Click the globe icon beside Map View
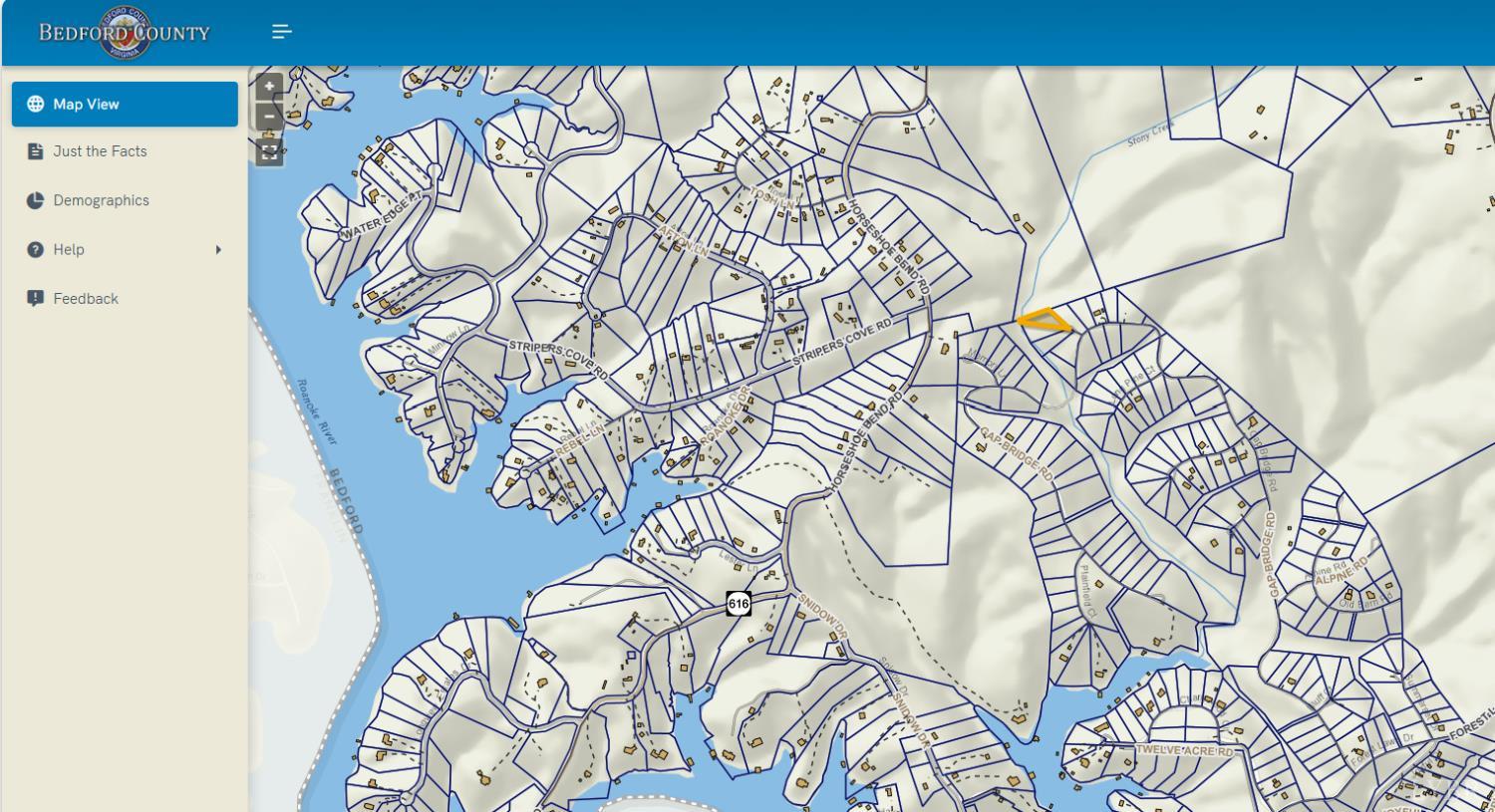Viewport: 1495px width, 812px height. pyautogui.click(x=36, y=104)
